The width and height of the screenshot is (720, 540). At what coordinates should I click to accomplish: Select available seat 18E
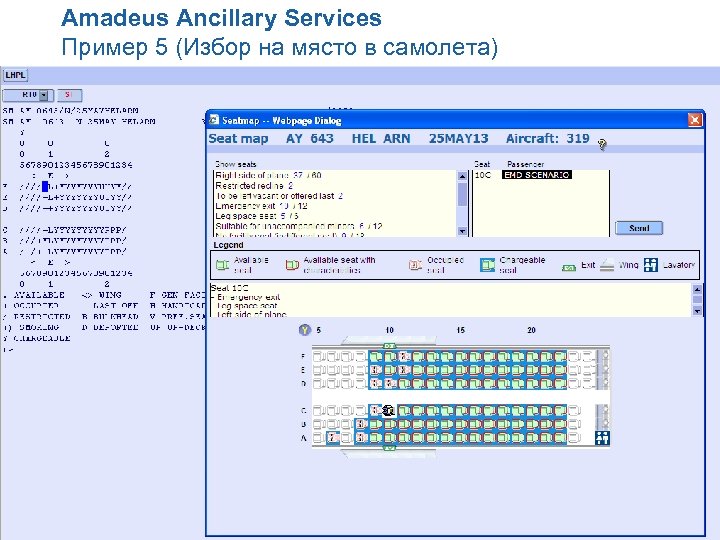(504, 370)
